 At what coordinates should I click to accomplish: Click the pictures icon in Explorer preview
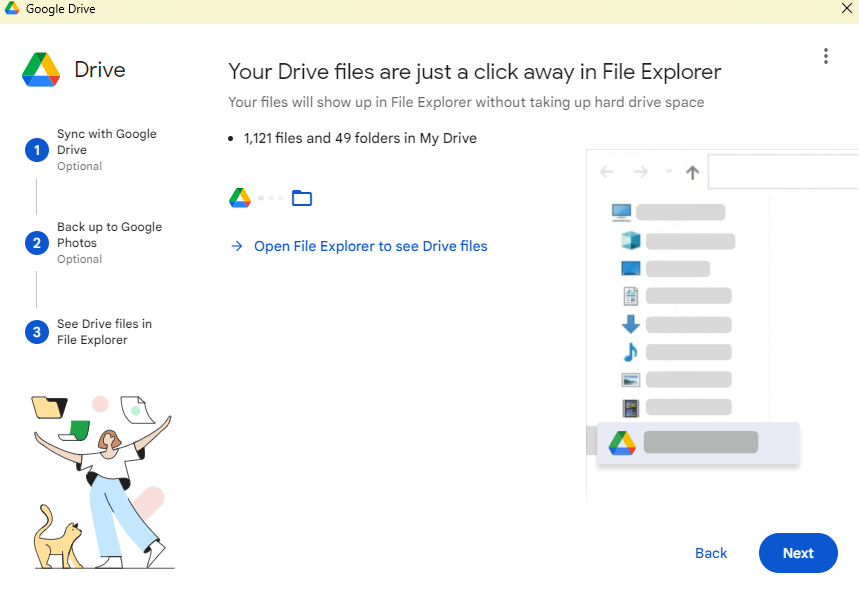pyautogui.click(x=631, y=380)
